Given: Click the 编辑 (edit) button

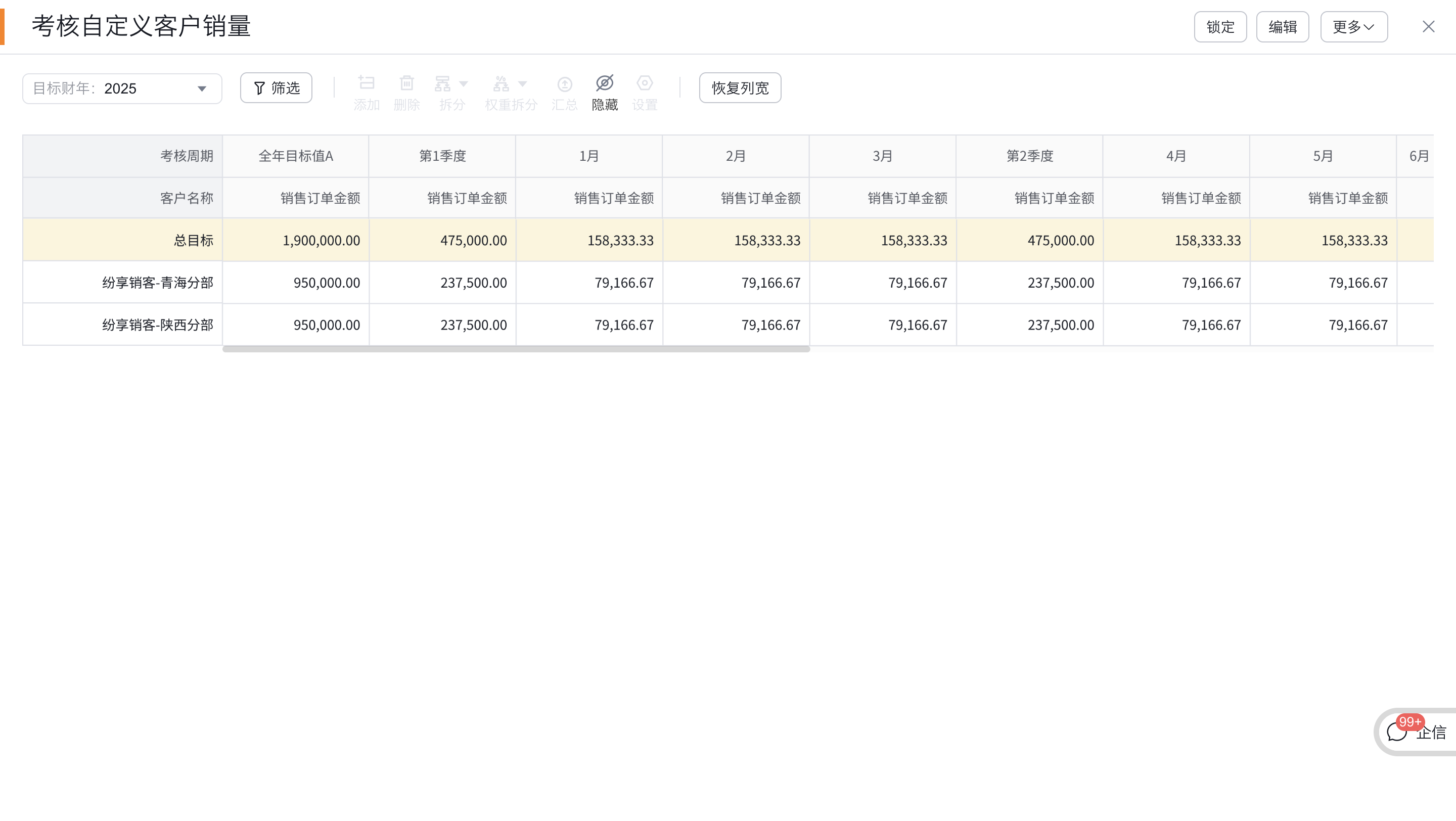Looking at the screenshot, I should point(1282,27).
